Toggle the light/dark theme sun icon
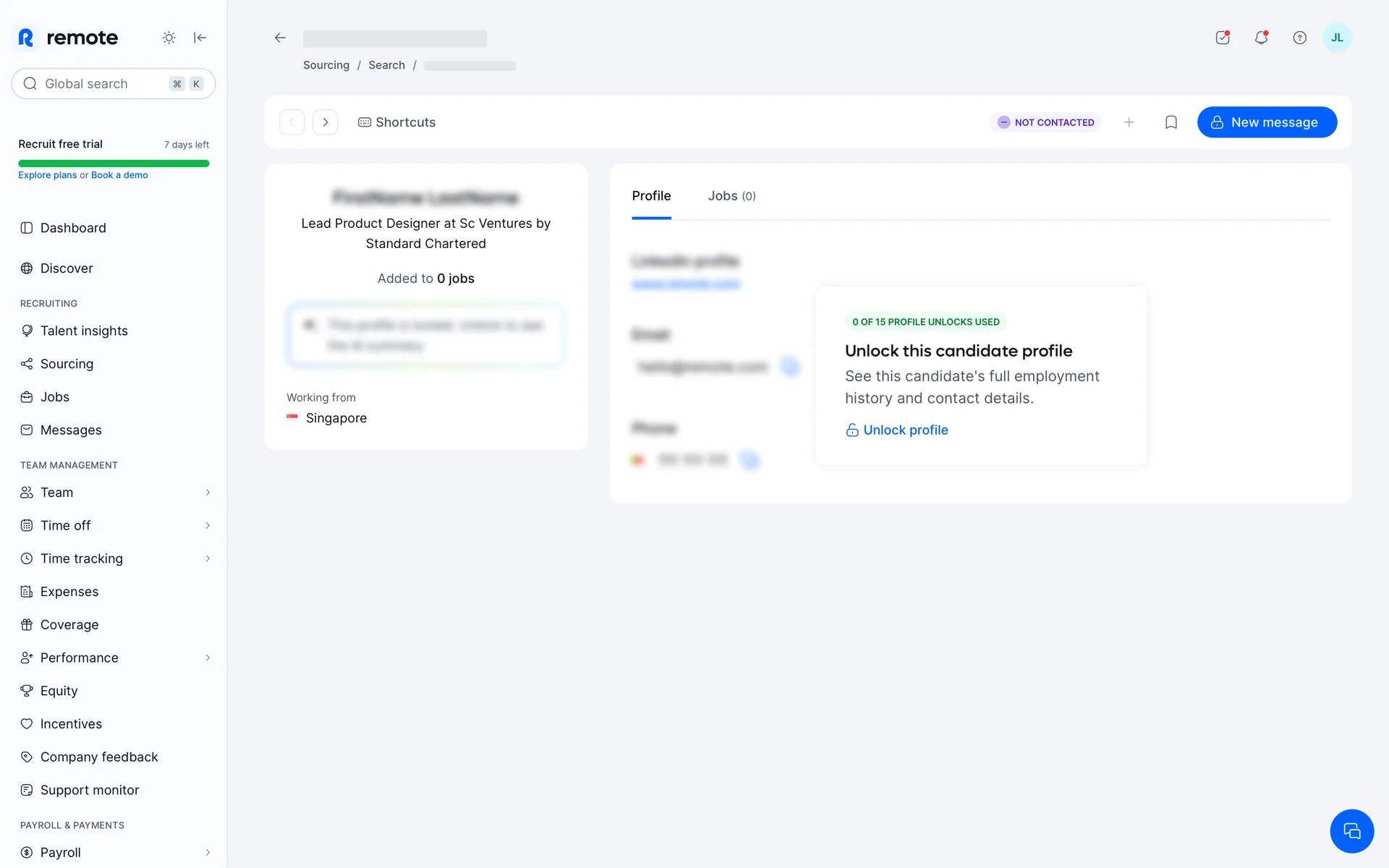 tap(169, 38)
